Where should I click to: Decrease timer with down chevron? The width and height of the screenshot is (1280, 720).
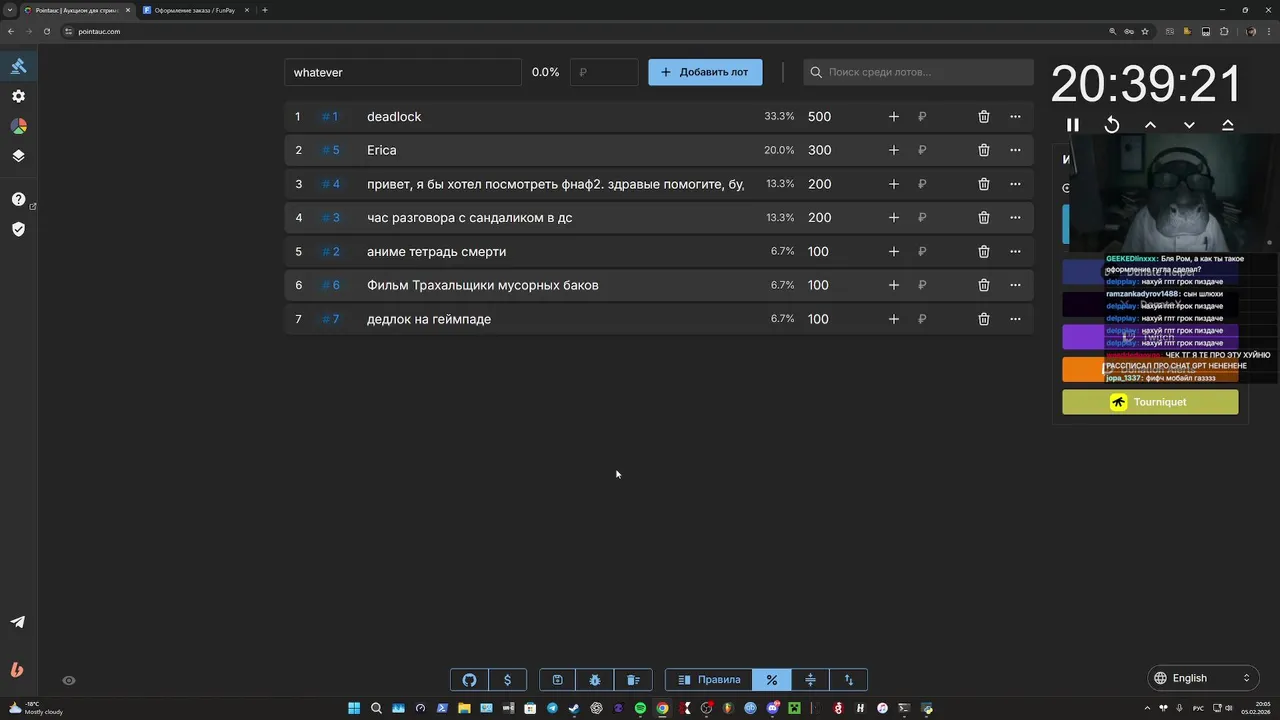(1189, 125)
